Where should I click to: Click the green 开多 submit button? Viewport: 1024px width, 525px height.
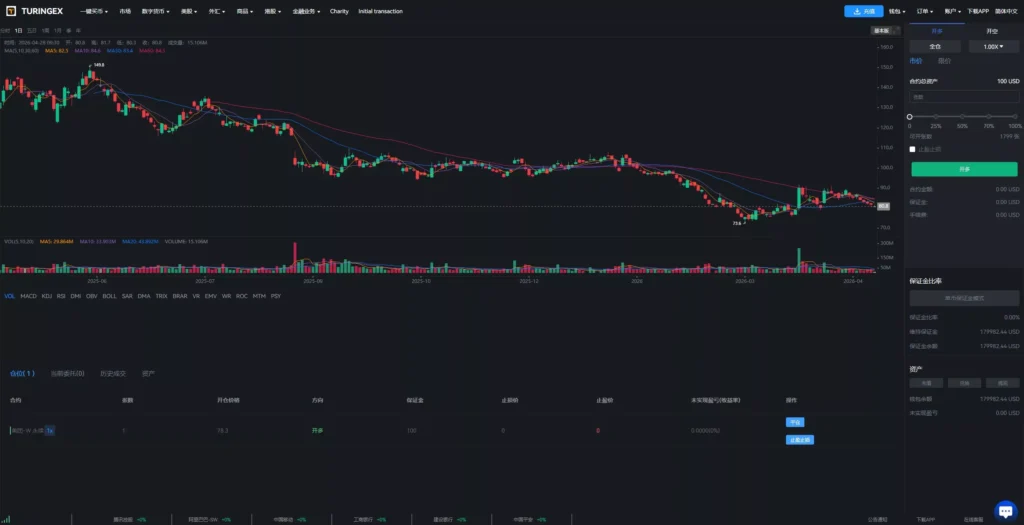pyautogui.click(x=964, y=169)
